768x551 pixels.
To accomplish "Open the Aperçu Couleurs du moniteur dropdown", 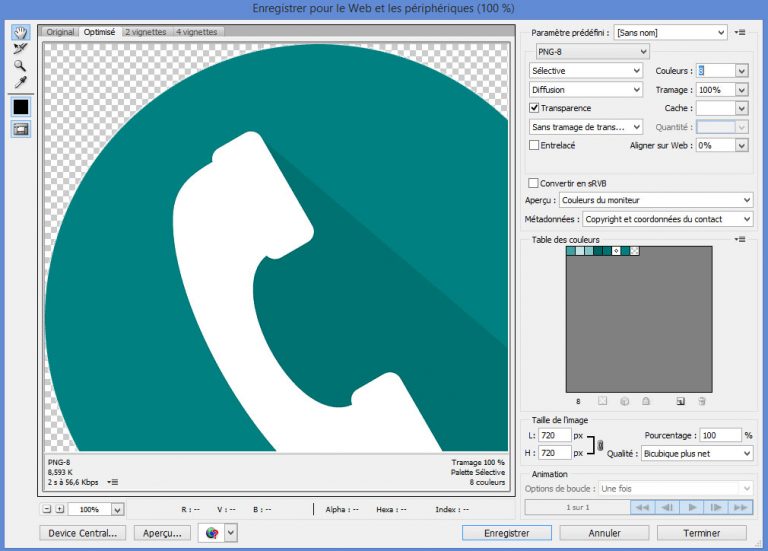I will [x=656, y=200].
